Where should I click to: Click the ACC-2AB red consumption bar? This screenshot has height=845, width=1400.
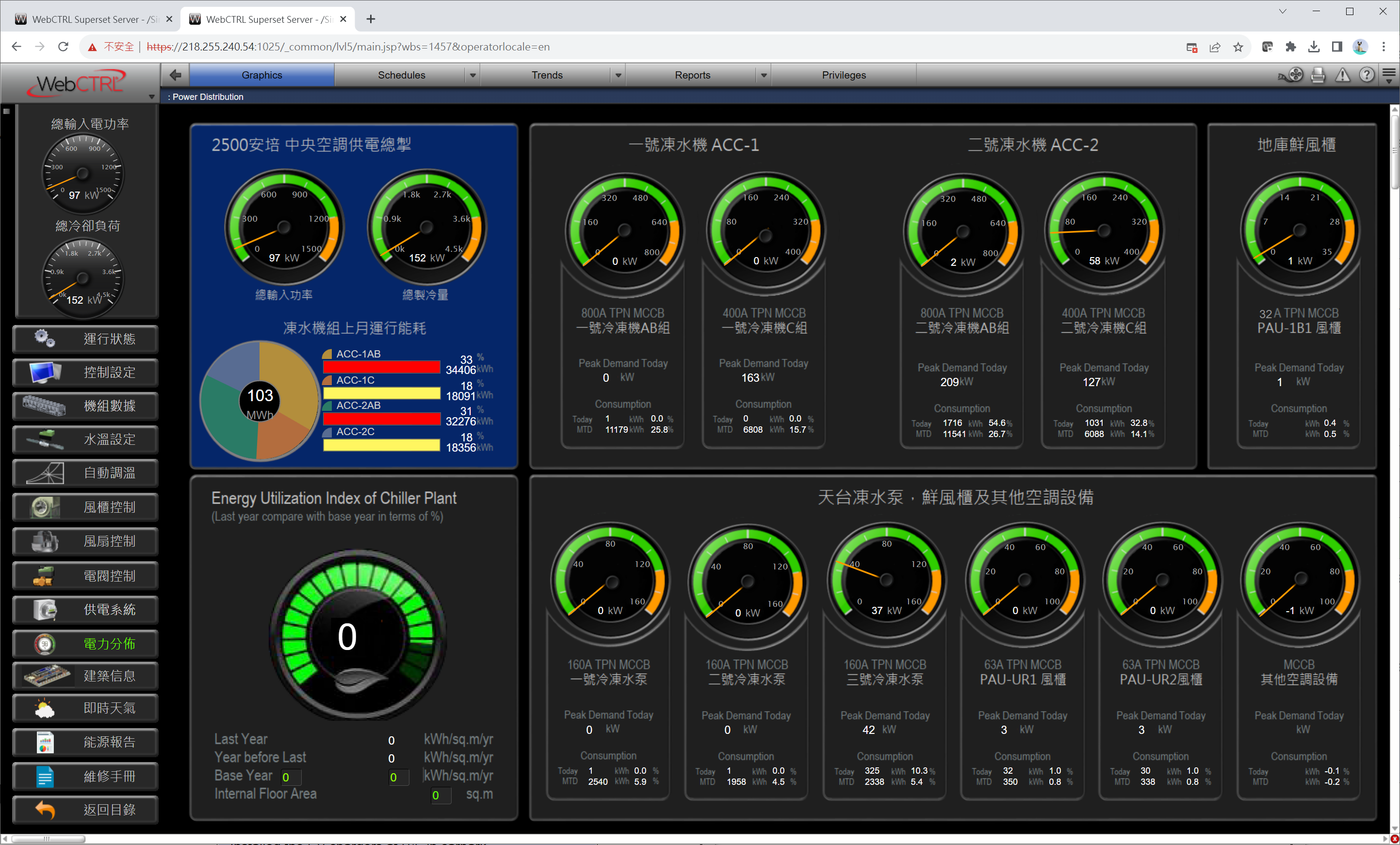pos(381,420)
